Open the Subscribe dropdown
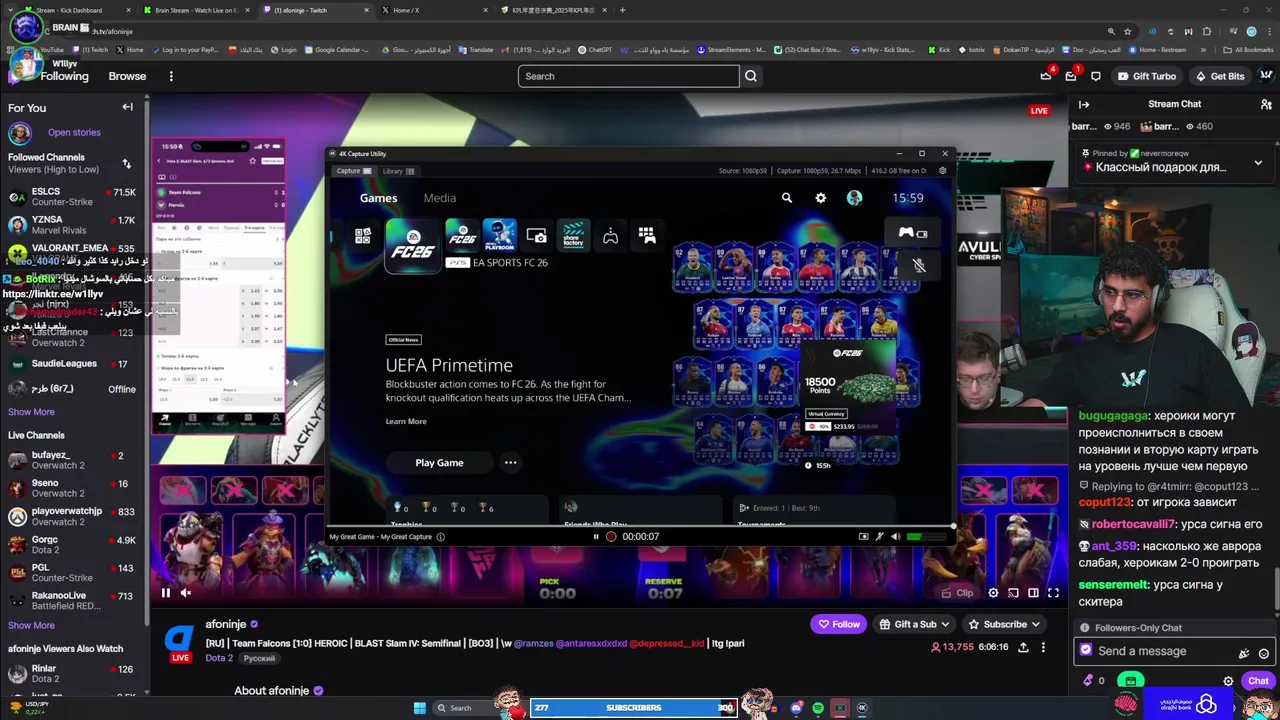 1004,624
